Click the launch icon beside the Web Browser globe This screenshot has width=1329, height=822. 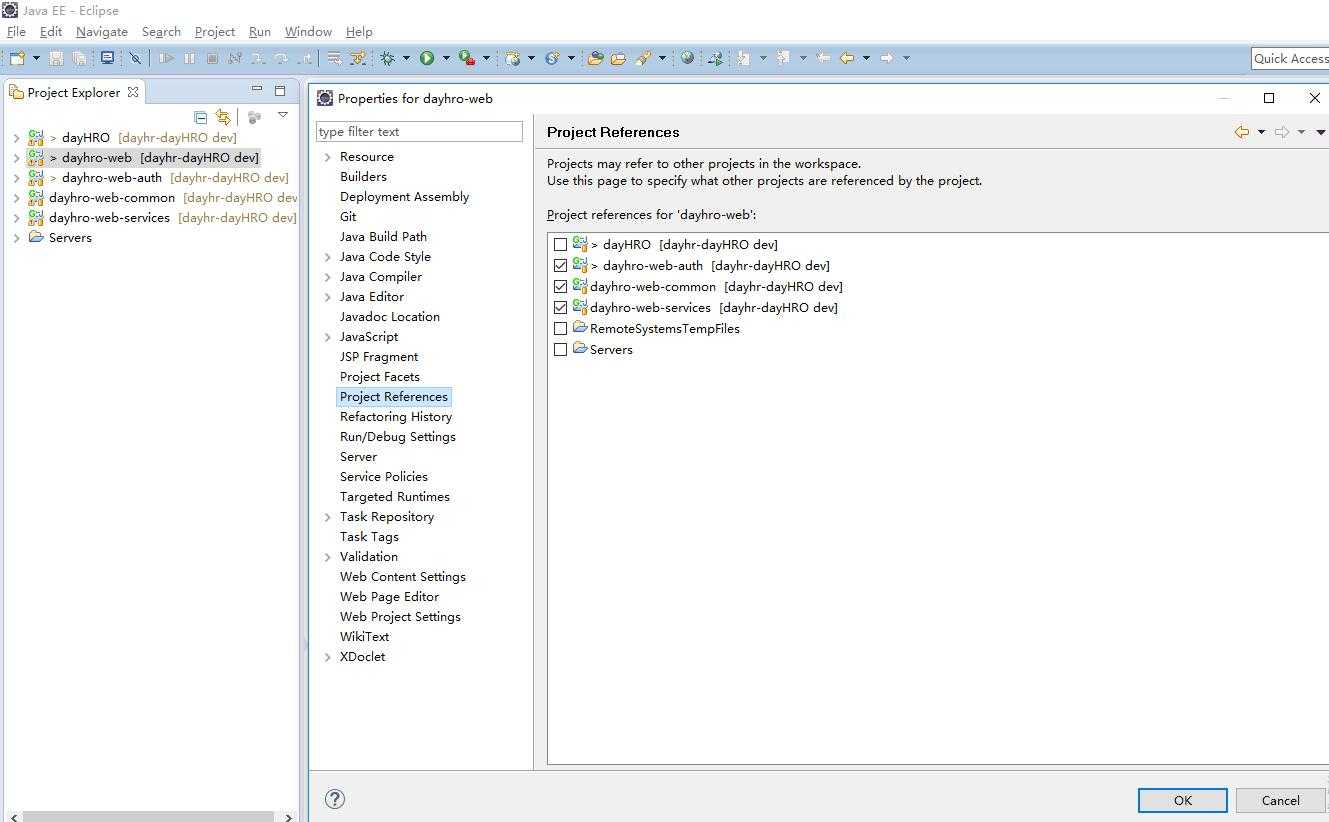[x=715, y=58]
